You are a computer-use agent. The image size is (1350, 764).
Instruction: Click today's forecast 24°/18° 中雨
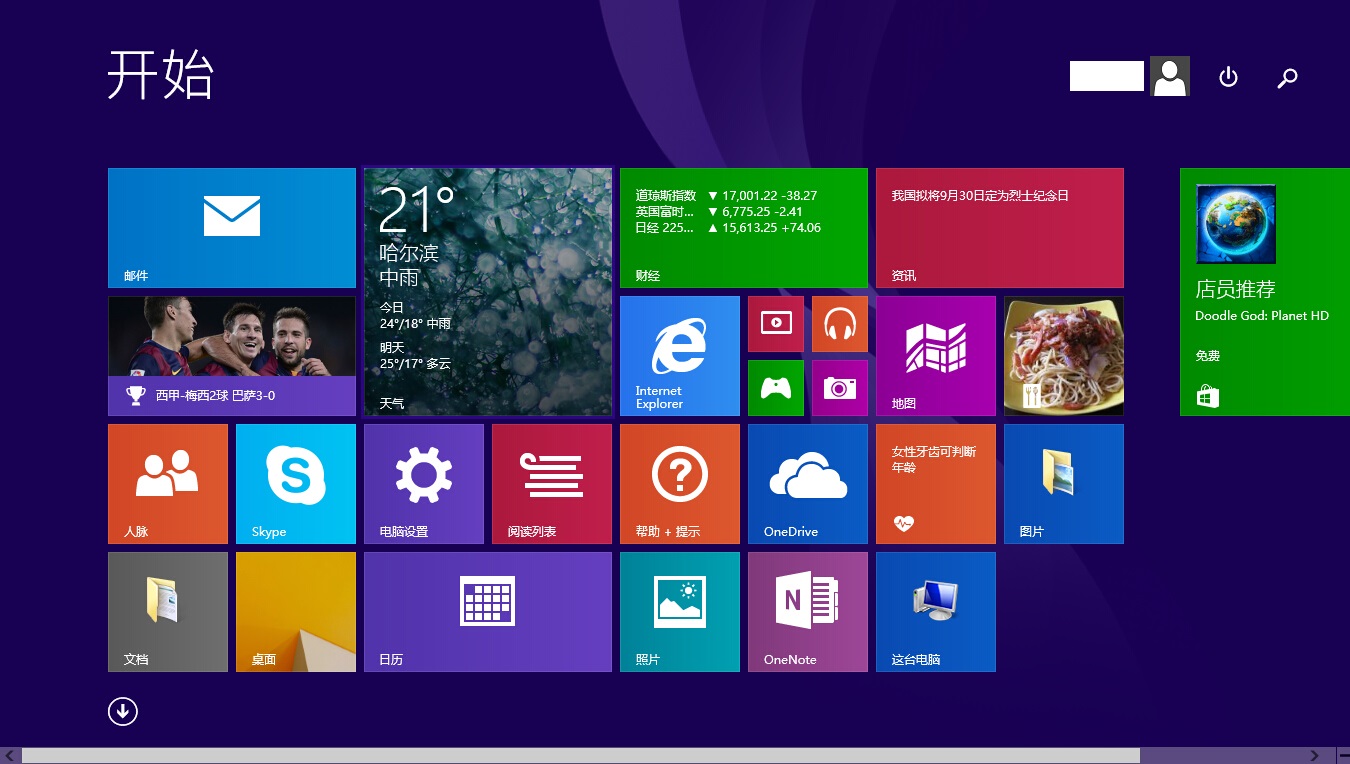pyautogui.click(x=415, y=323)
